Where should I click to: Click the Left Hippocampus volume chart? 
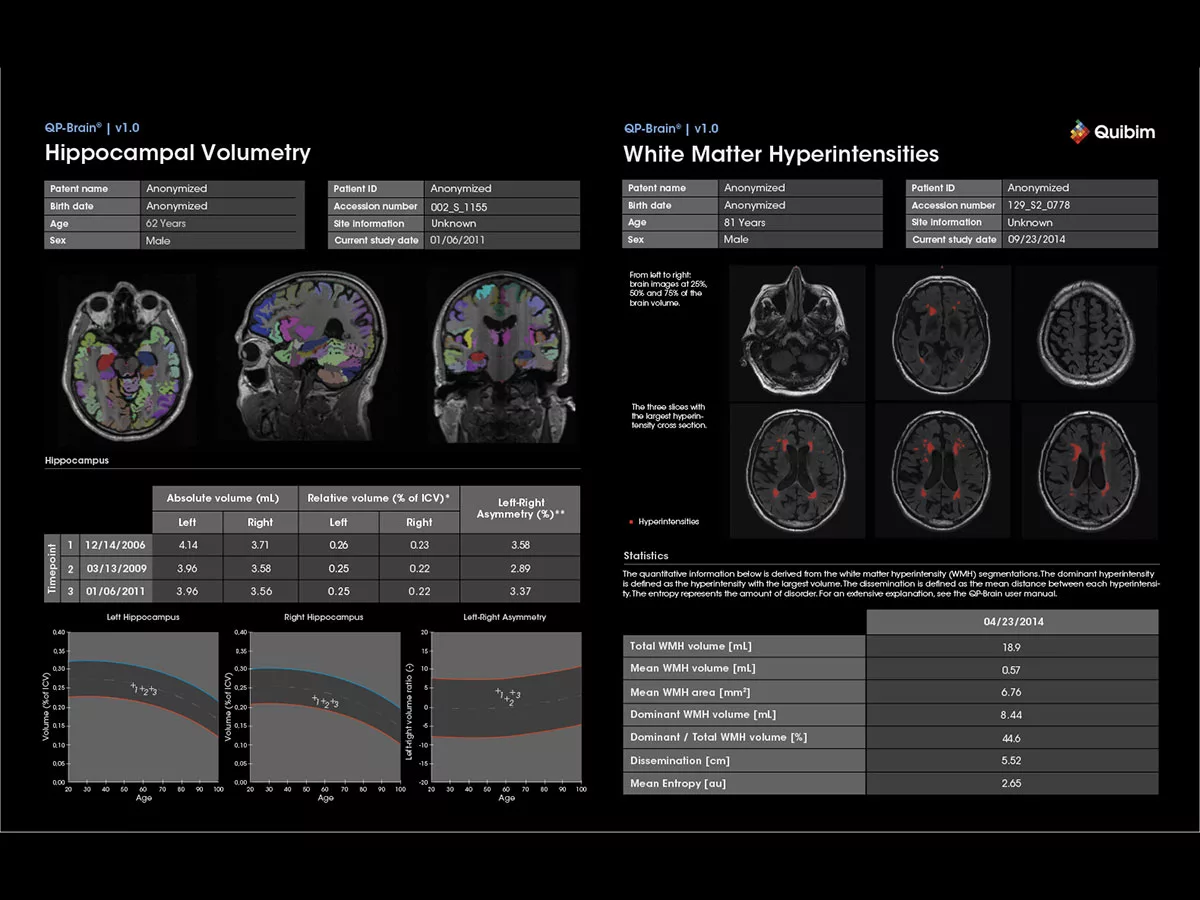tap(143, 706)
